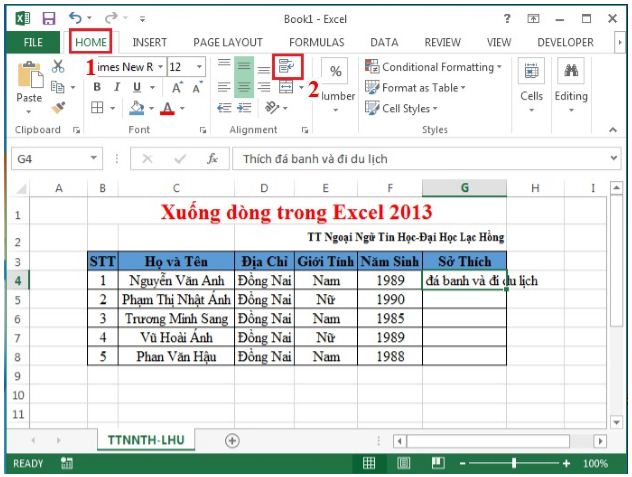Open the font size dropdown
The width and height of the screenshot is (632, 477).
(199, 67)
